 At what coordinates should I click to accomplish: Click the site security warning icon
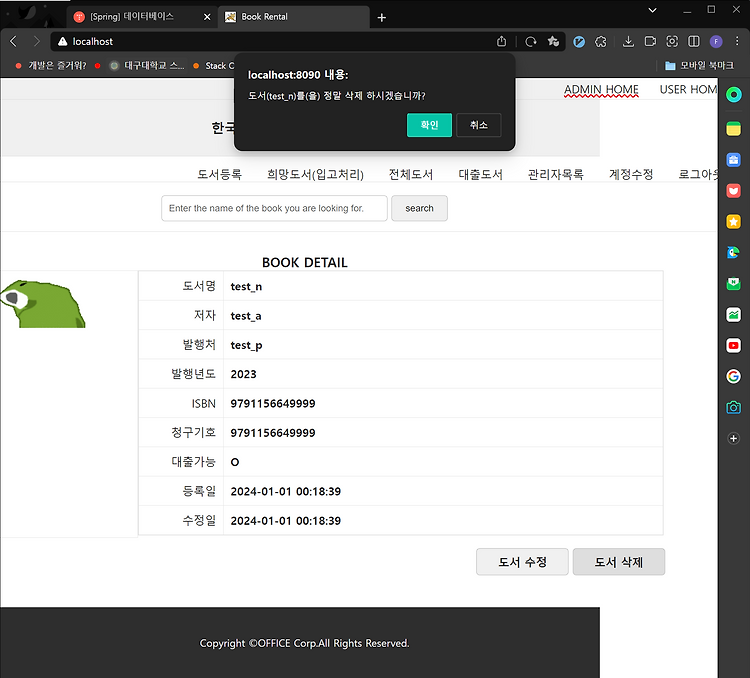click(x=63, y=42)
